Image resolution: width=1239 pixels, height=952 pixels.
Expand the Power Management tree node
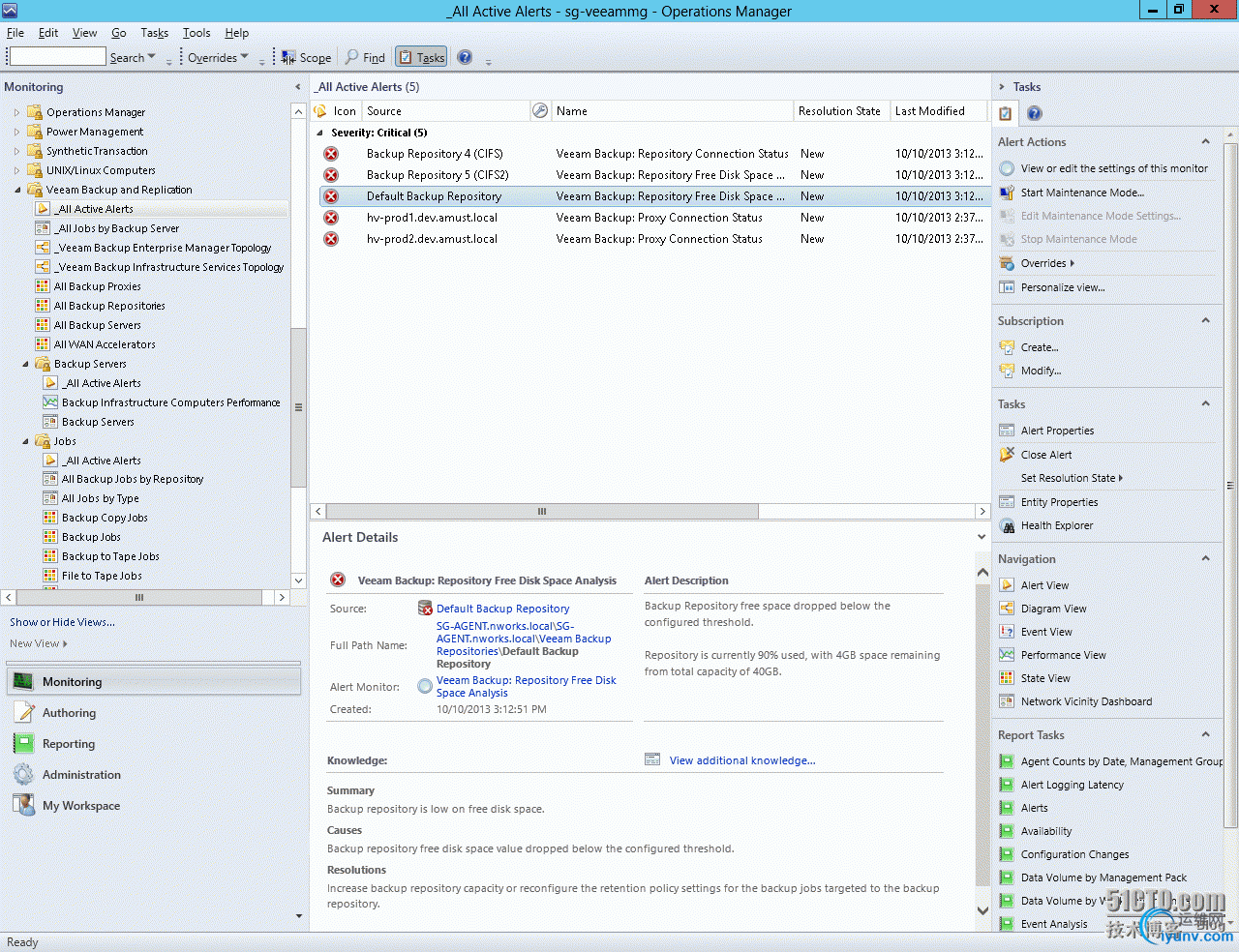(x=16, y=132)
